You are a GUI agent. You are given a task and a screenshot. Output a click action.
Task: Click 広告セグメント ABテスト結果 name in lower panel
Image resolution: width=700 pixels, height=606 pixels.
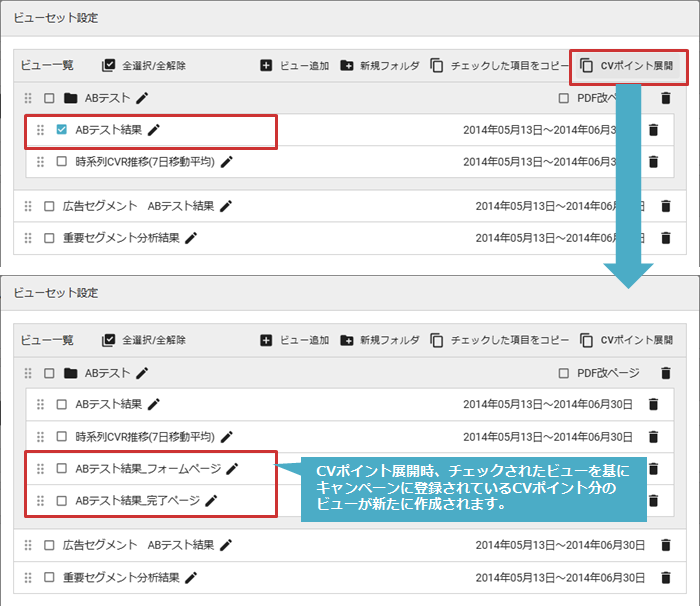point(138,545)
